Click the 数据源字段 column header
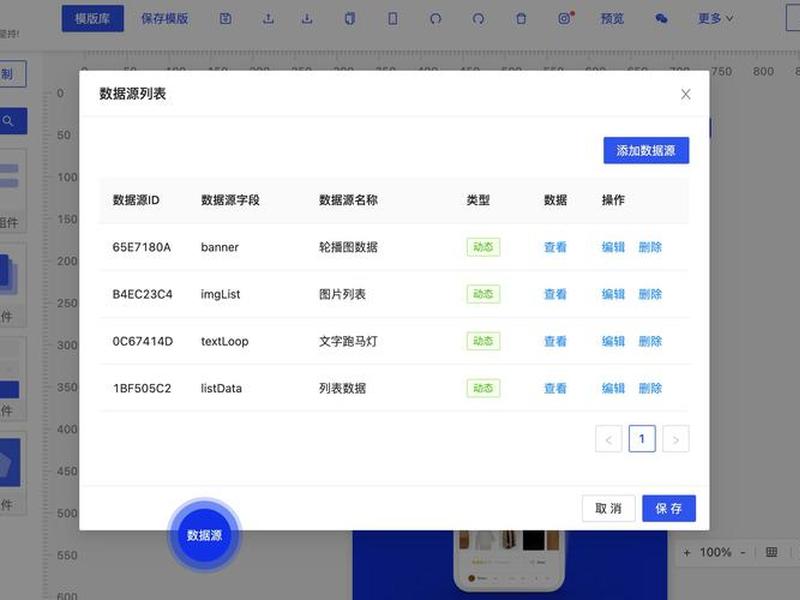800x600 pixels. tap(230, 200)
